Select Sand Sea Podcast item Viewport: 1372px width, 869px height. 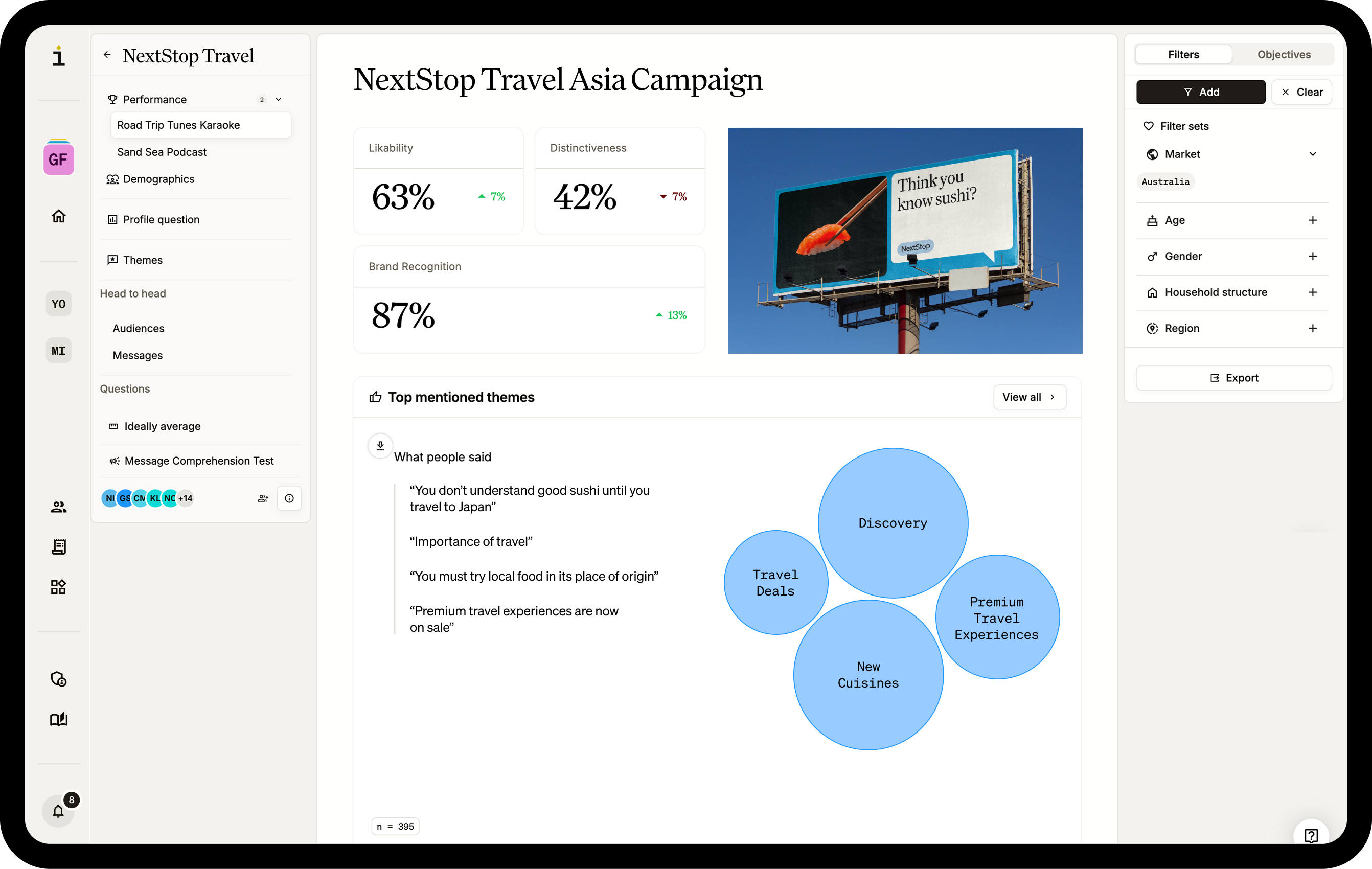pyautogui.click(x=162, y=152)
